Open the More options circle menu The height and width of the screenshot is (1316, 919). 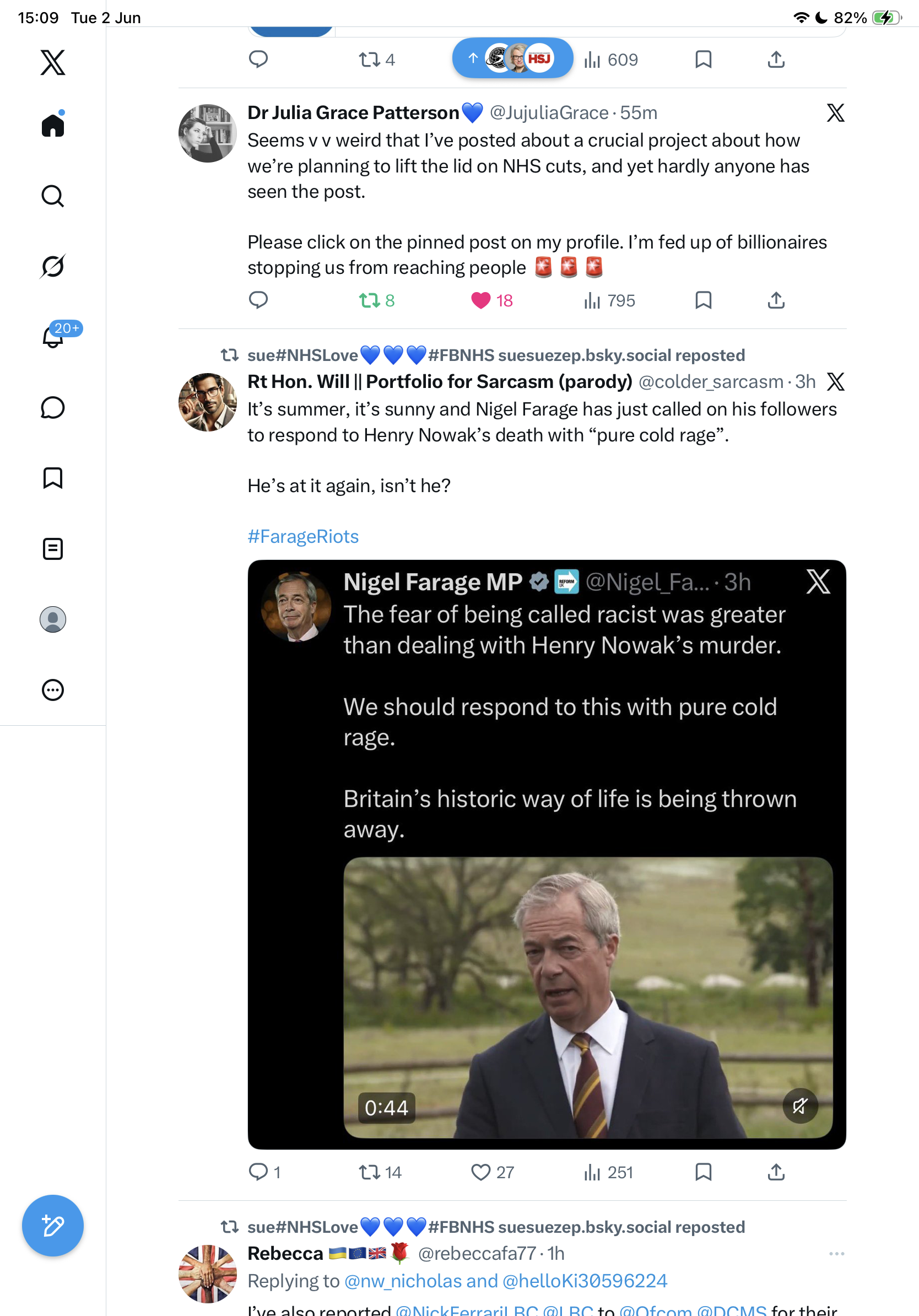[x=53, y=689]
